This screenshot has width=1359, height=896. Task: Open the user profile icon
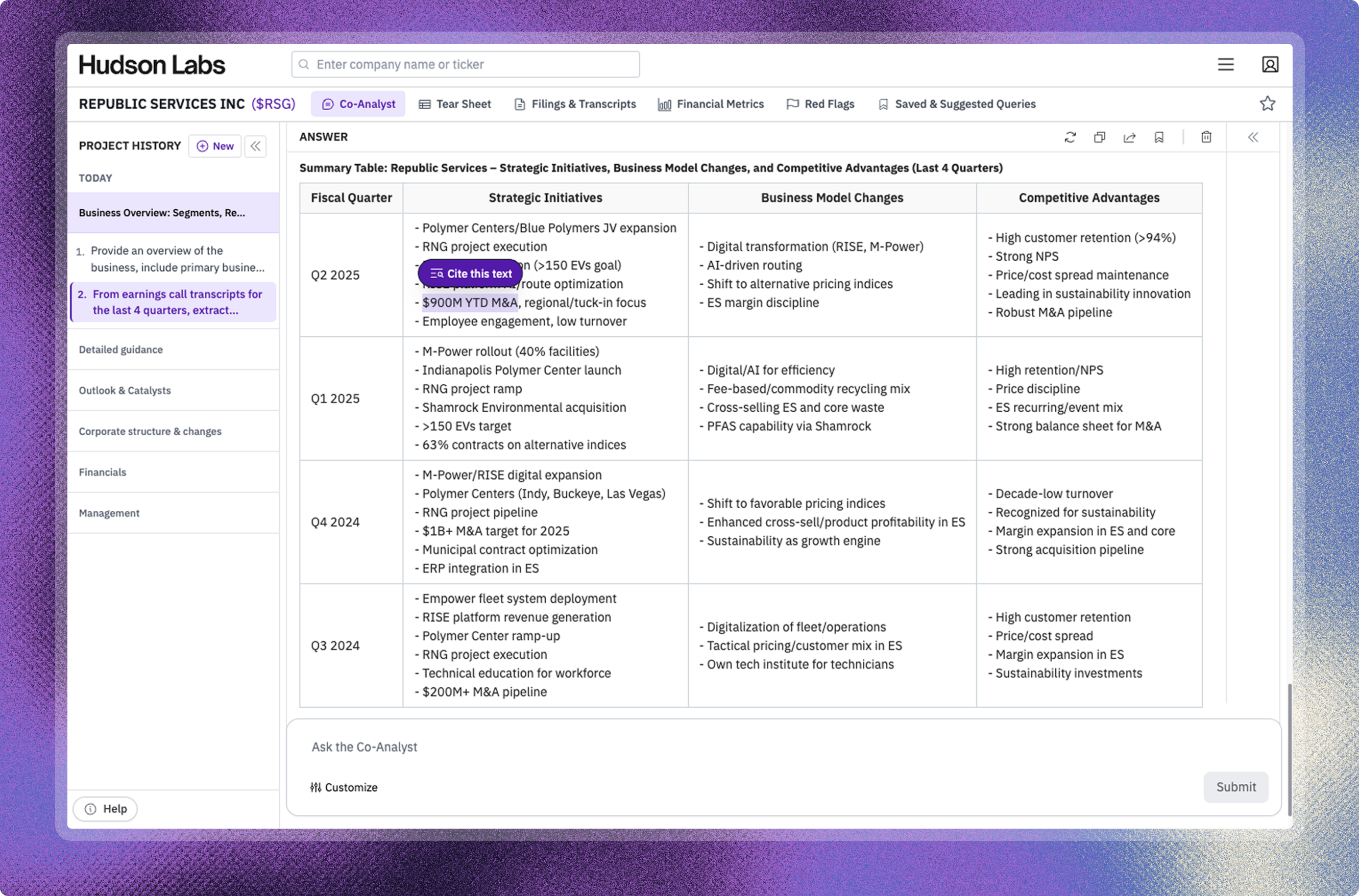tap(1270, 65)
